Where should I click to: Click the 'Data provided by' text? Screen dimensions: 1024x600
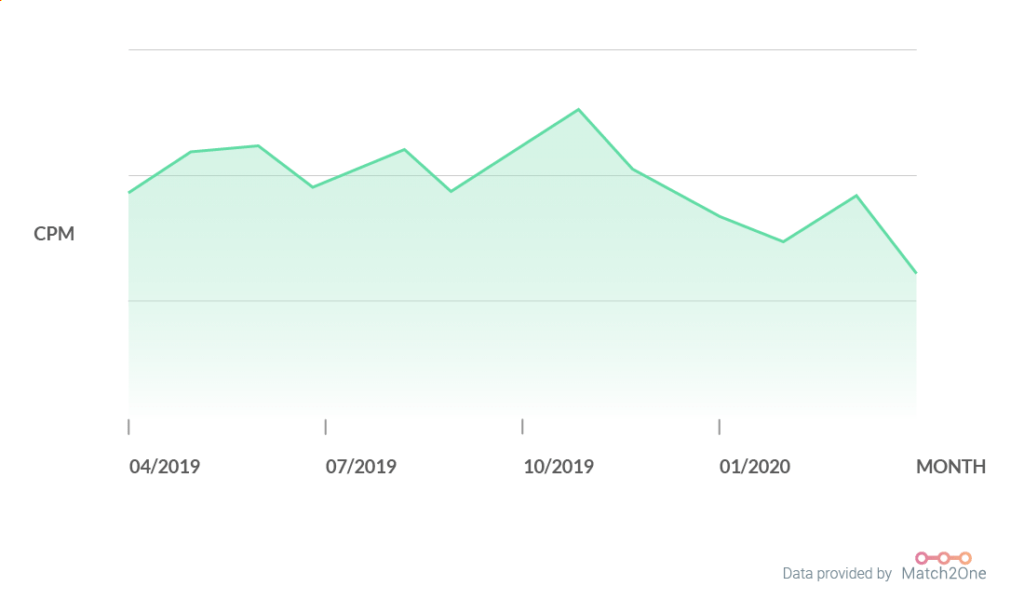point(837,574)
